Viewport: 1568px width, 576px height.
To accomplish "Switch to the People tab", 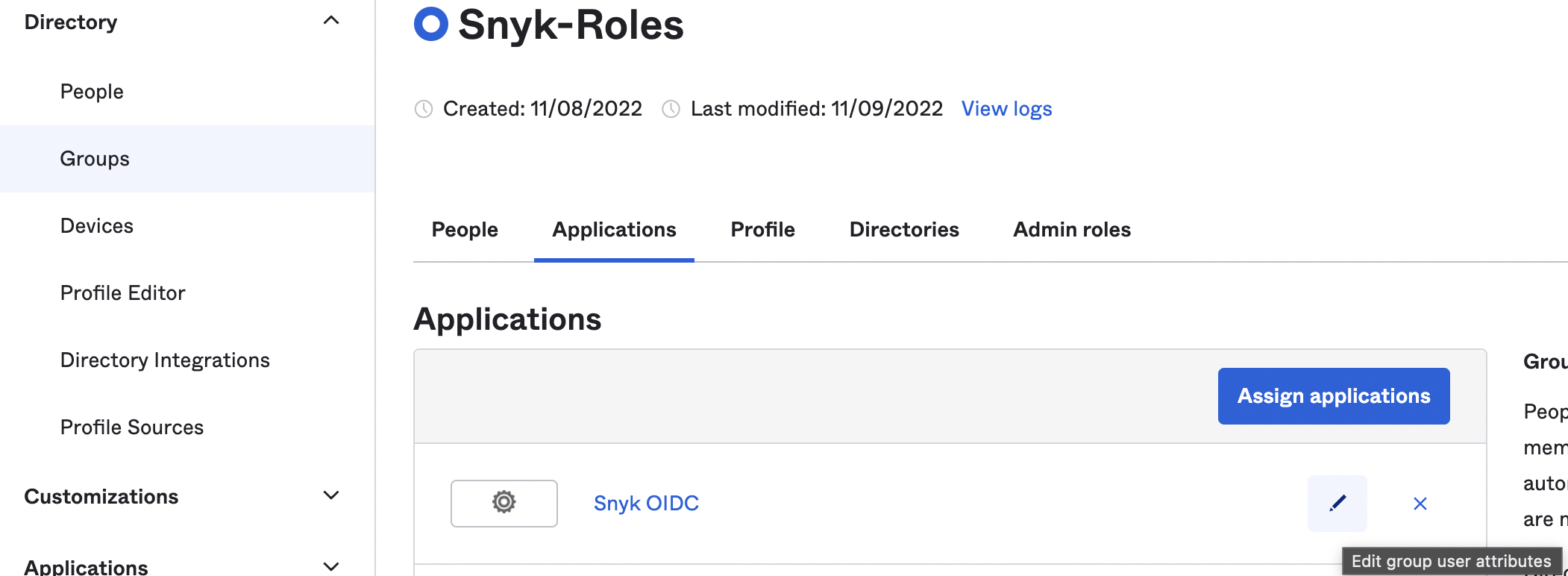I will click(465, 230).
